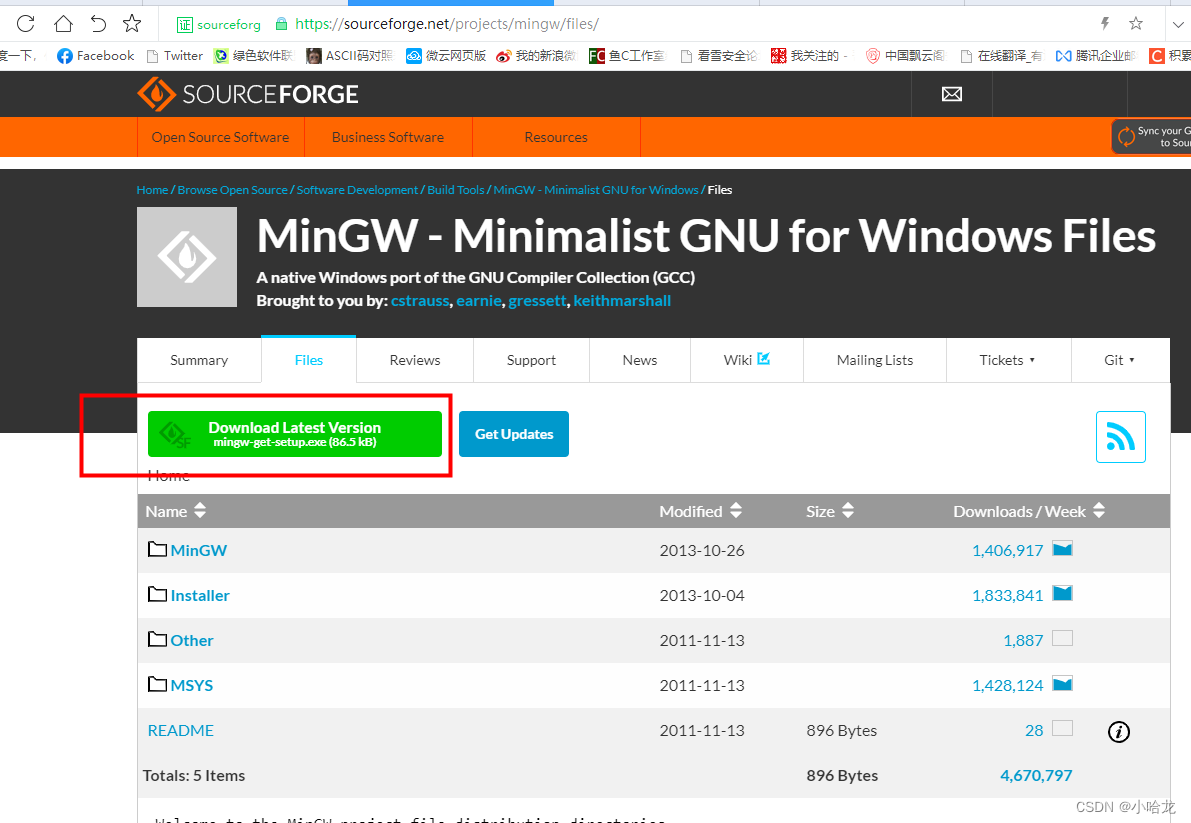Viewport: 1191px width, 823px height.
Task: Click the chart icon in Installer row
Action: (1062, 594)
